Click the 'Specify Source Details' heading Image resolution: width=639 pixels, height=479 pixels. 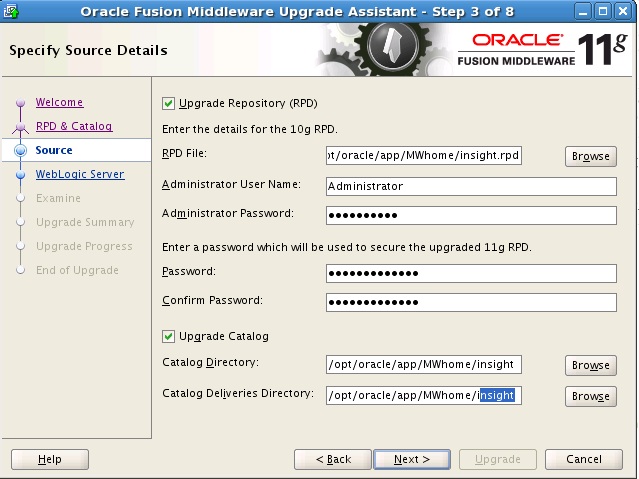click(x=88, y=50)
